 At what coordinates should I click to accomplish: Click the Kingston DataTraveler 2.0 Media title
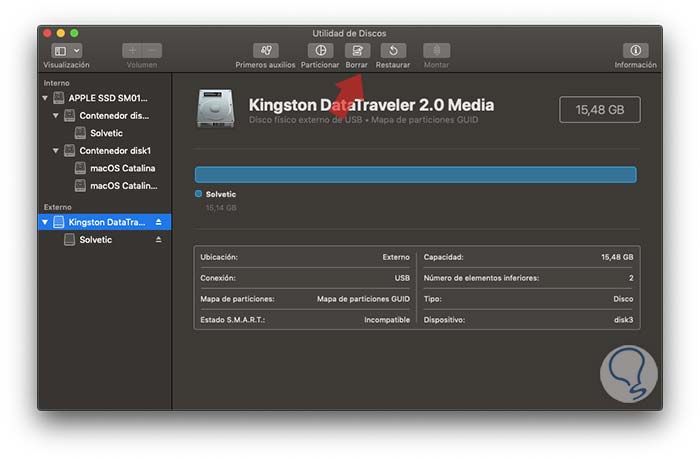[x=371, y=105]
